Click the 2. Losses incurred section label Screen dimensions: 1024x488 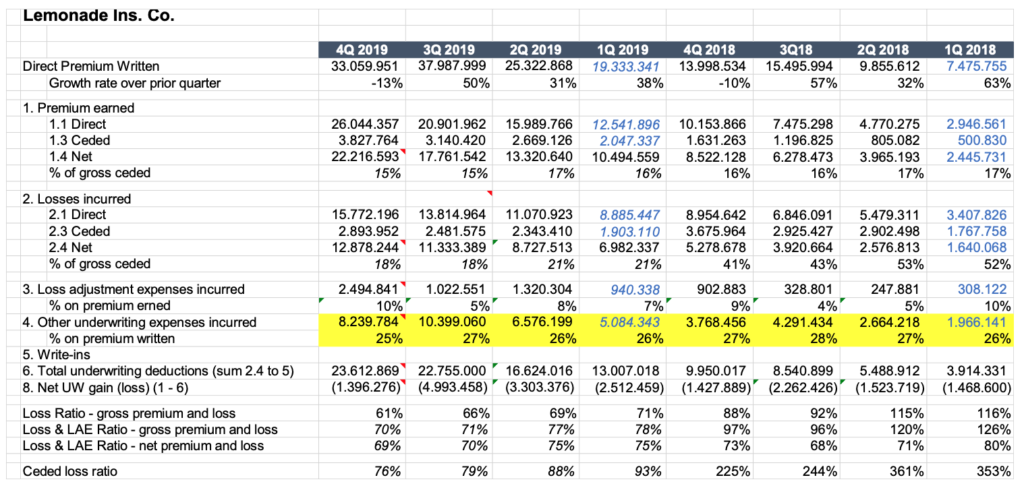(76, 198)
